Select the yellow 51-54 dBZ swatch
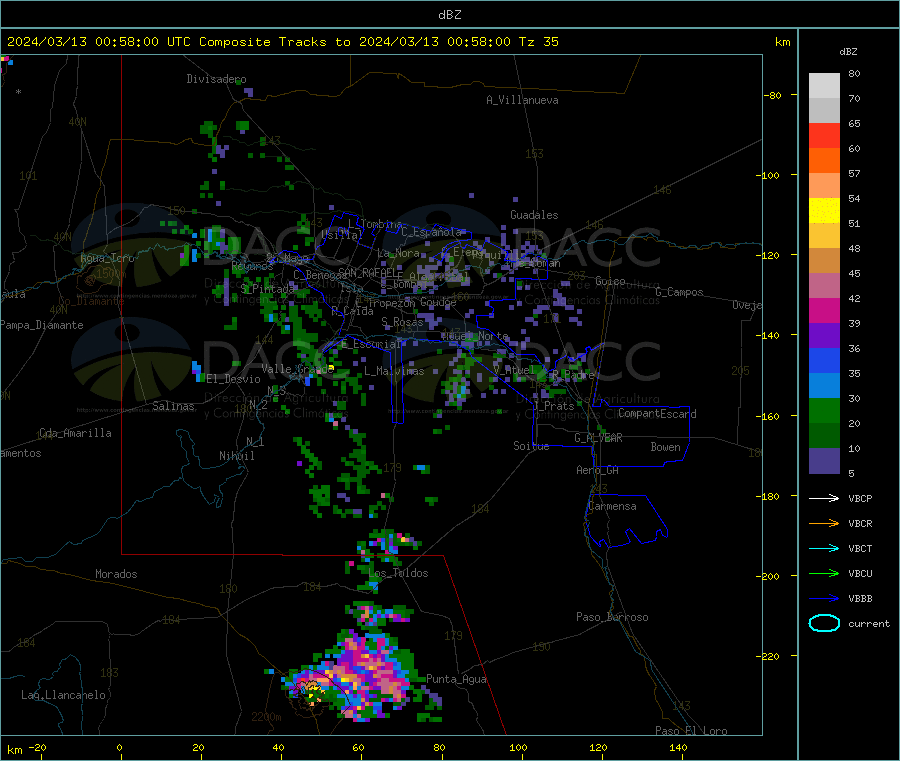Viewport: 900px width, 761px height. click(x=824, y=211)
